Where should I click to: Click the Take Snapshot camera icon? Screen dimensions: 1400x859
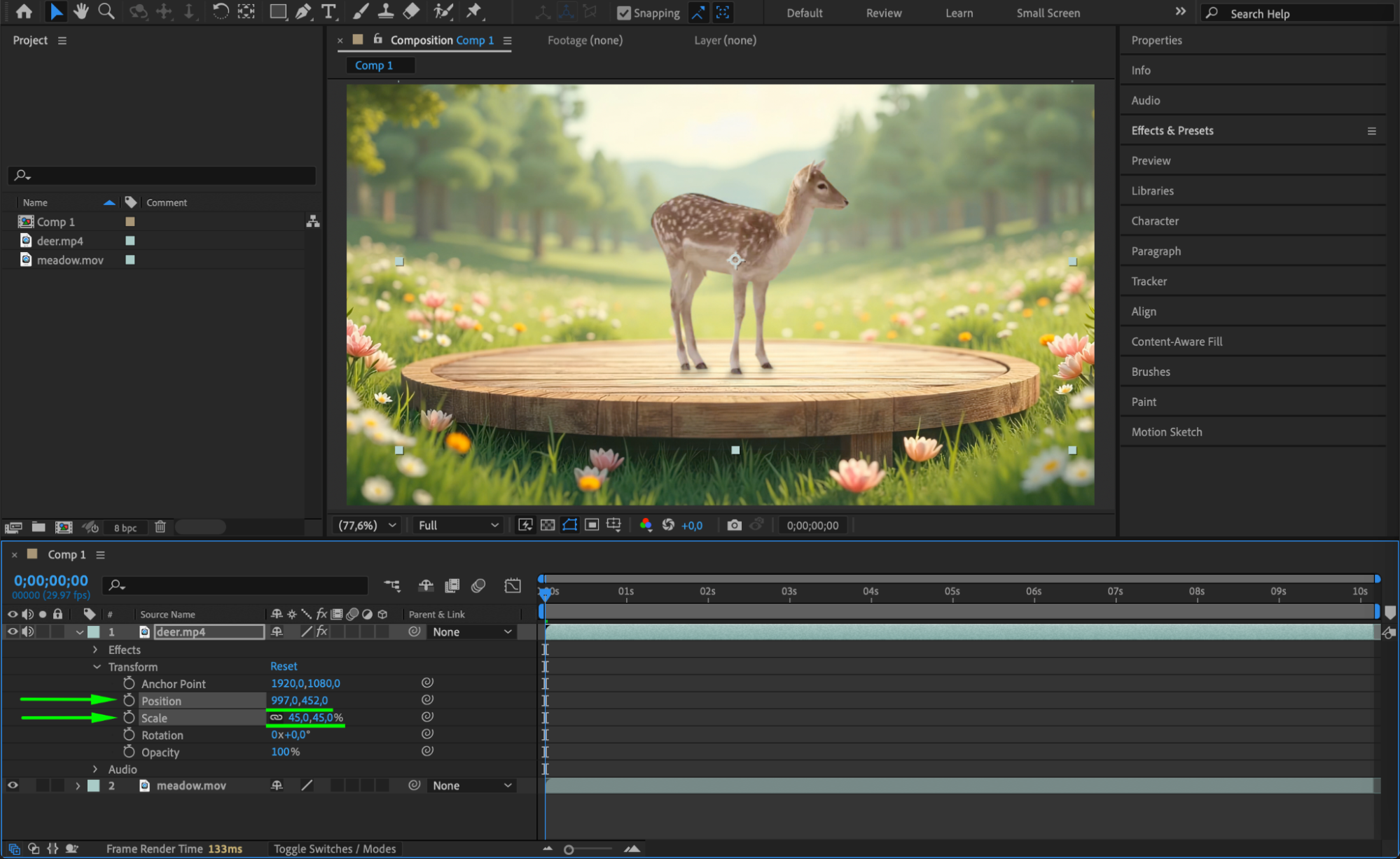click(734, 525)
